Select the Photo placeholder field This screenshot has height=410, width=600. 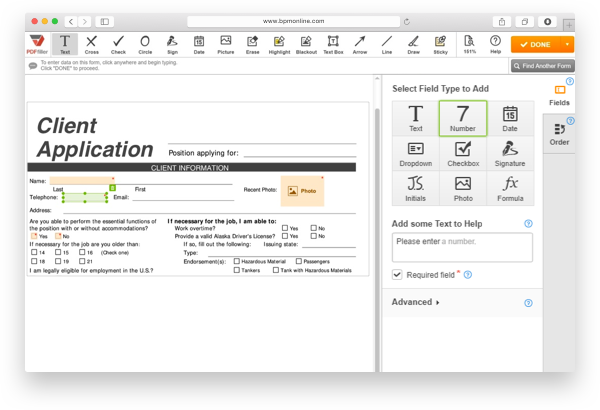[x=302, y=191]
